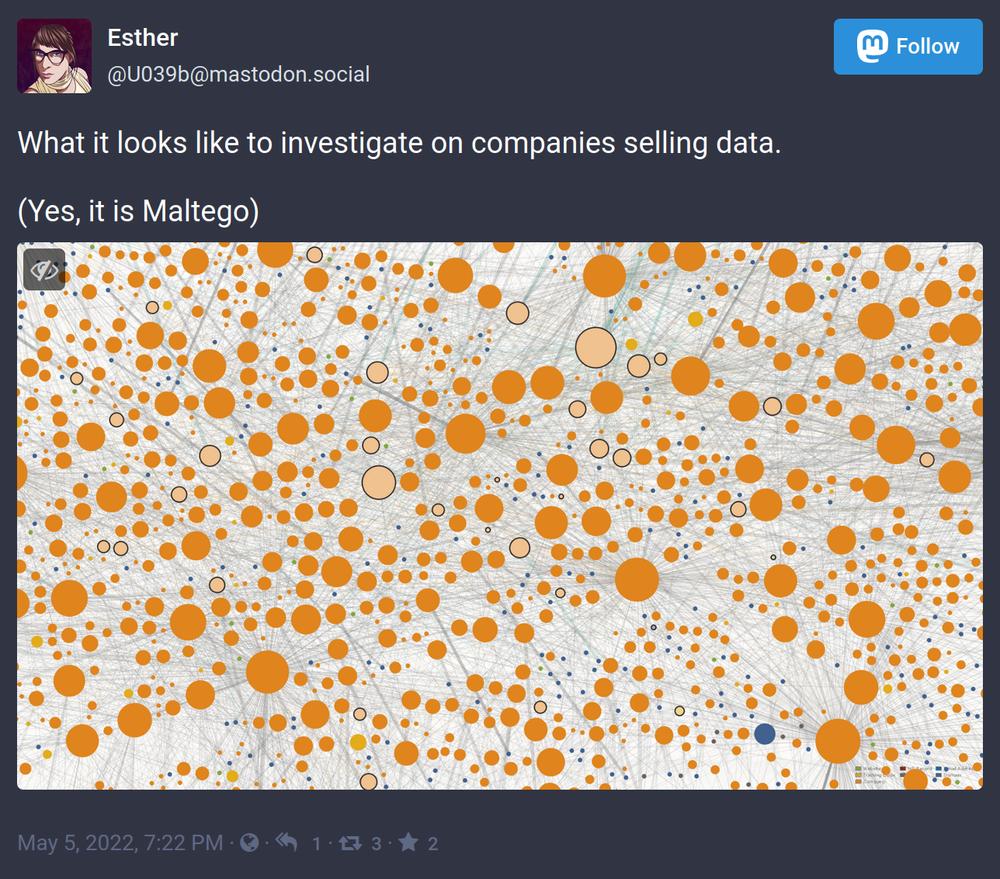Open the May 5, 2022 timestamp link
The image size is (1000, 879).
[x=121, y=843]
